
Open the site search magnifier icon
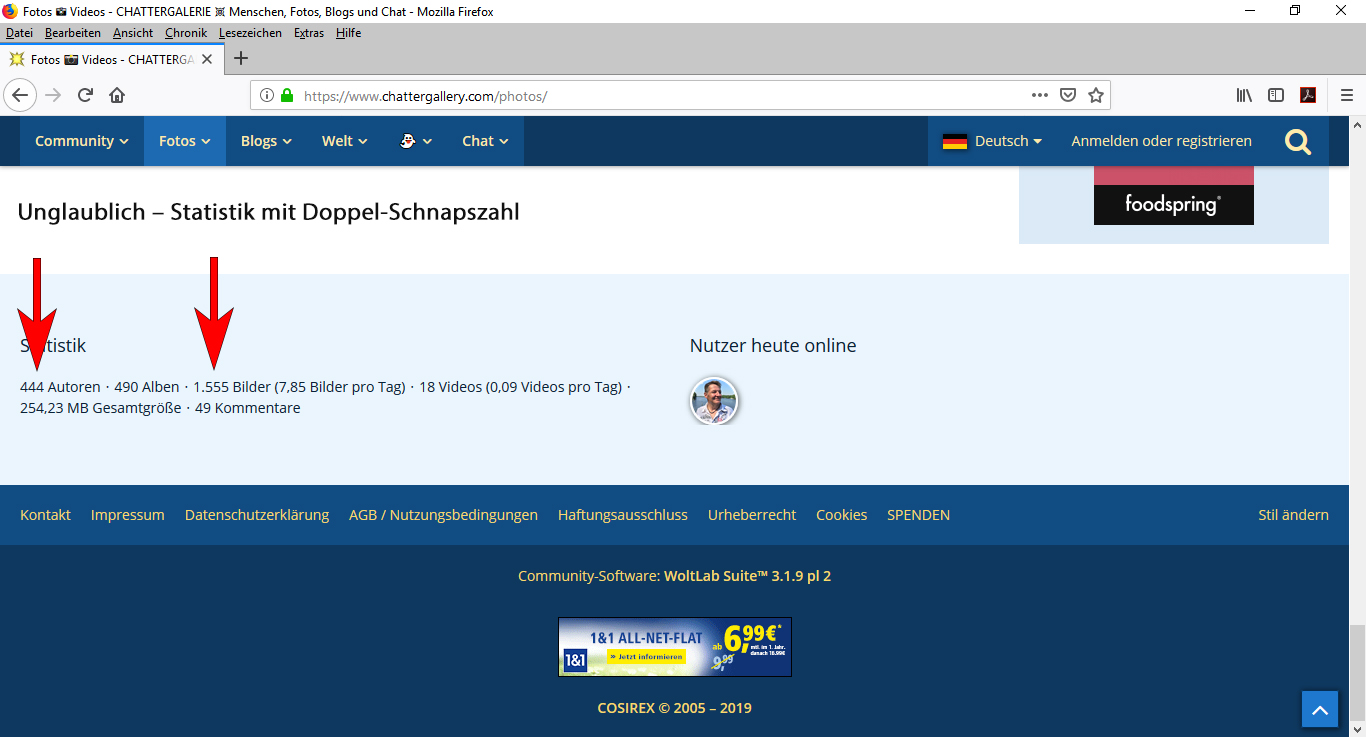point(1297,142)
